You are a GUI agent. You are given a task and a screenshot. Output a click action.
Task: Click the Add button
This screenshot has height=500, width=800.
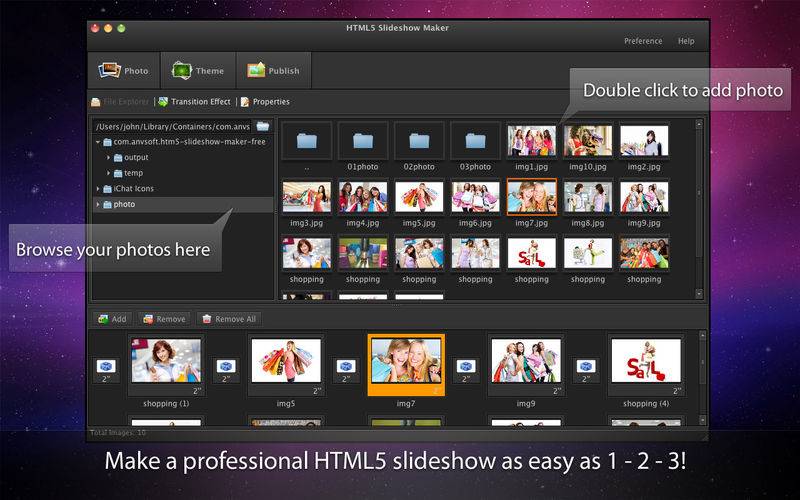point(111,319)
